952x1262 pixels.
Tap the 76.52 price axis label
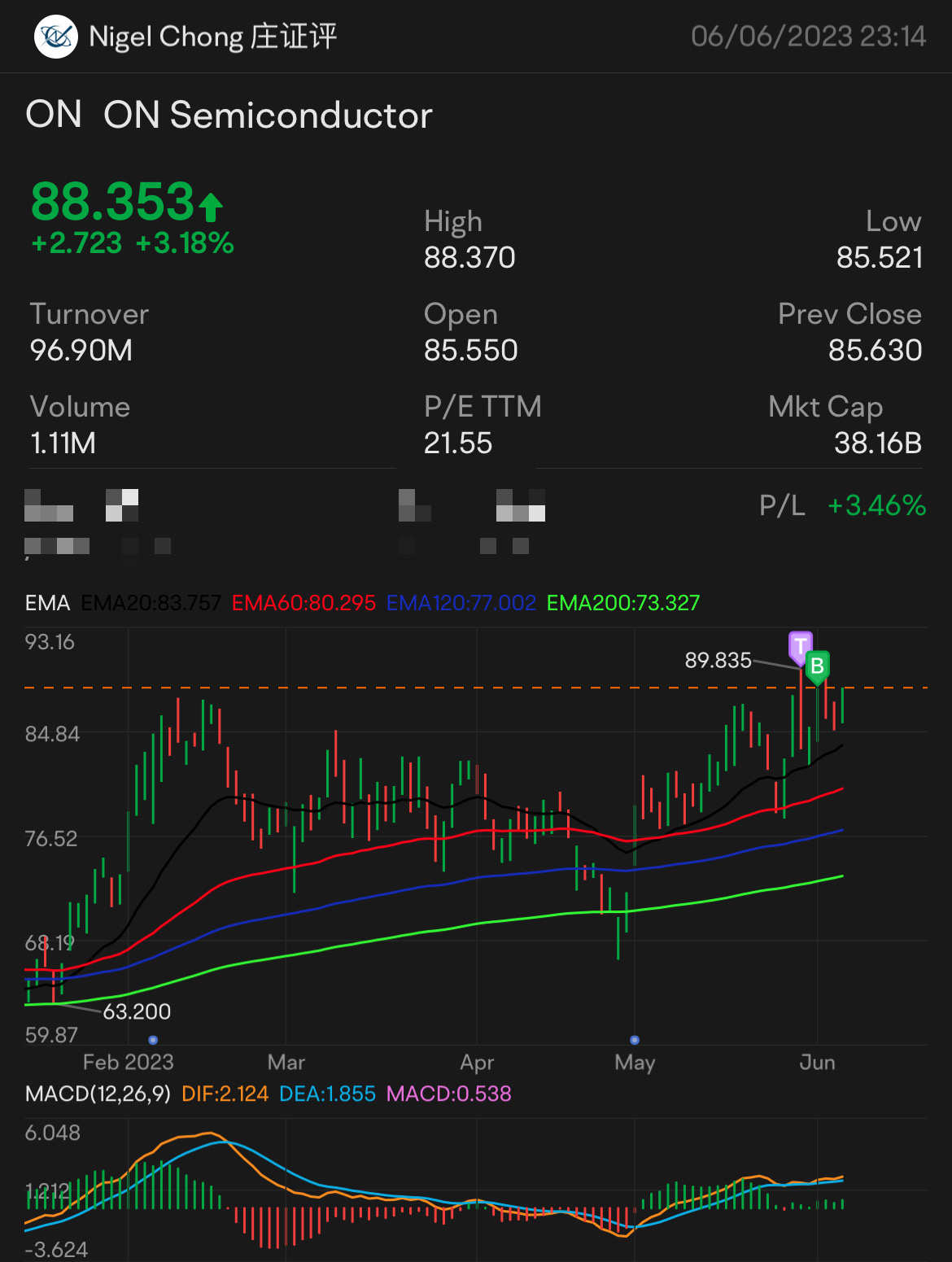(51, 839)
